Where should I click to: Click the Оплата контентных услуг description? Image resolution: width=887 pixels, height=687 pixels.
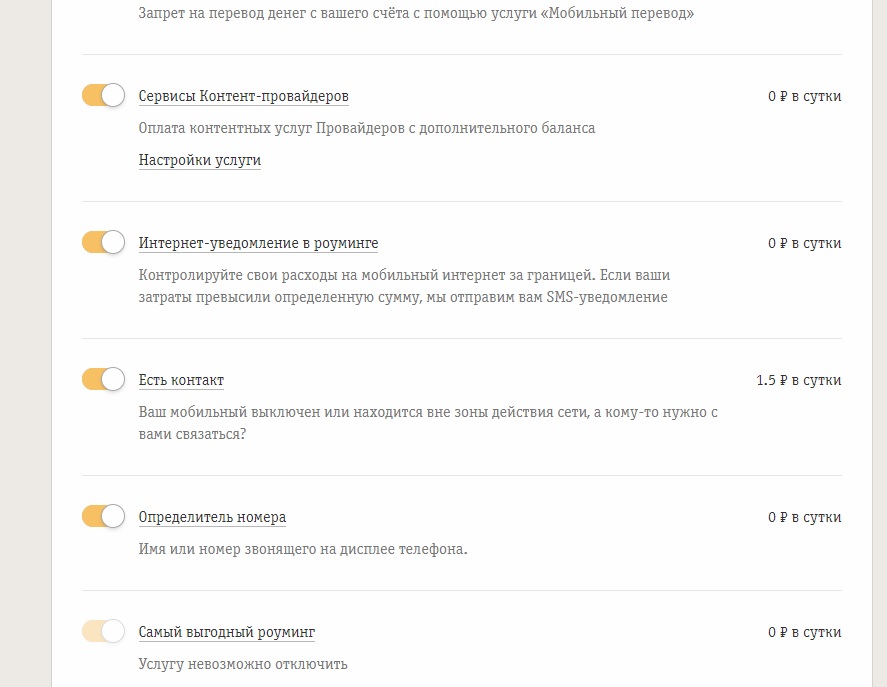coord(367,128)
